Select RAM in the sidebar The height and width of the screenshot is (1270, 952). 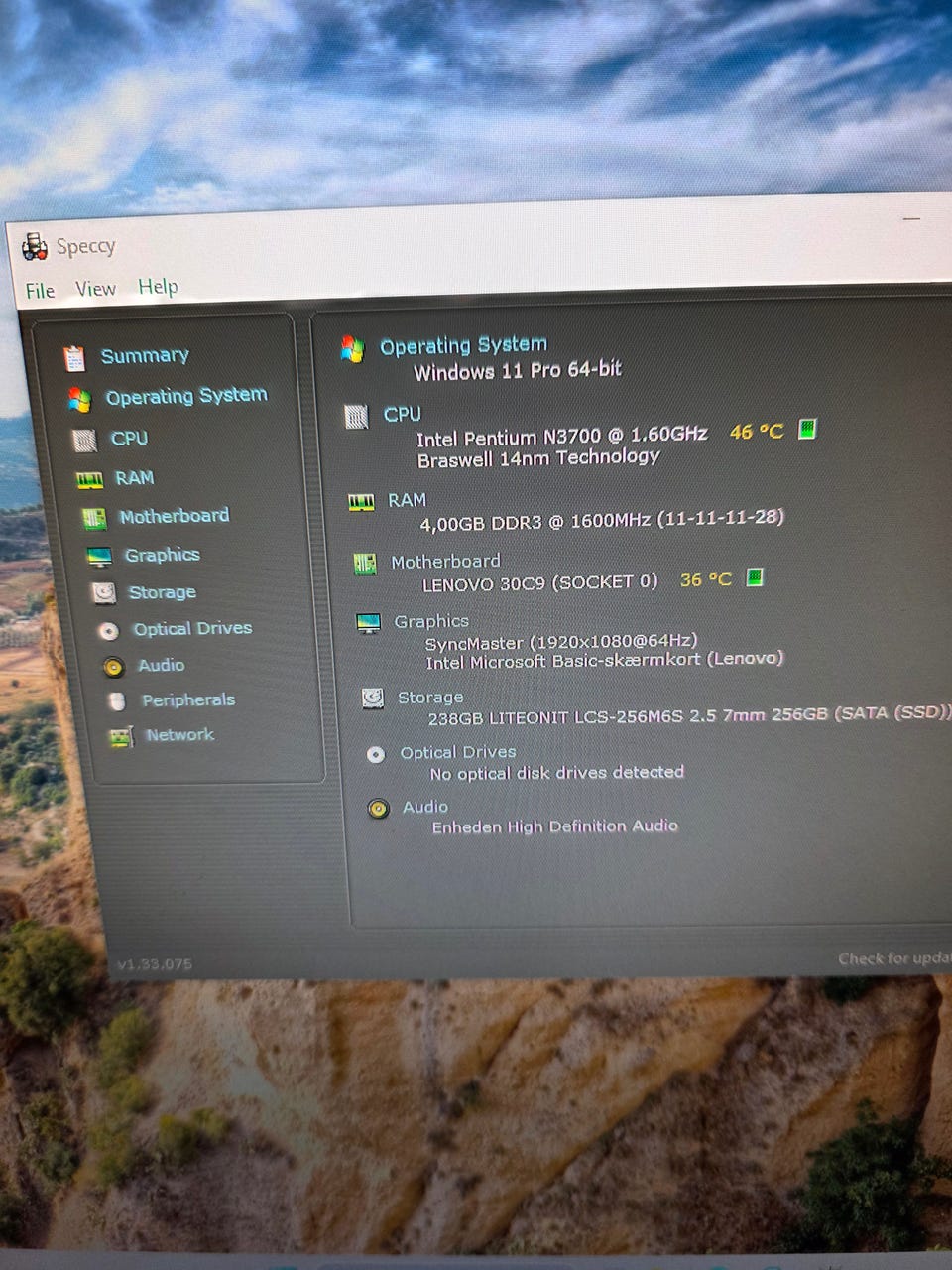point(134,478)
